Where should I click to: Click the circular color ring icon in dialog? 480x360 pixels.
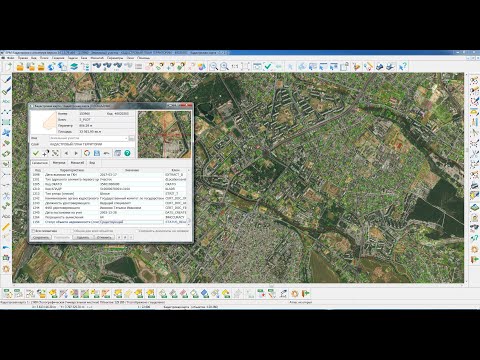click(x=87, y=153)
